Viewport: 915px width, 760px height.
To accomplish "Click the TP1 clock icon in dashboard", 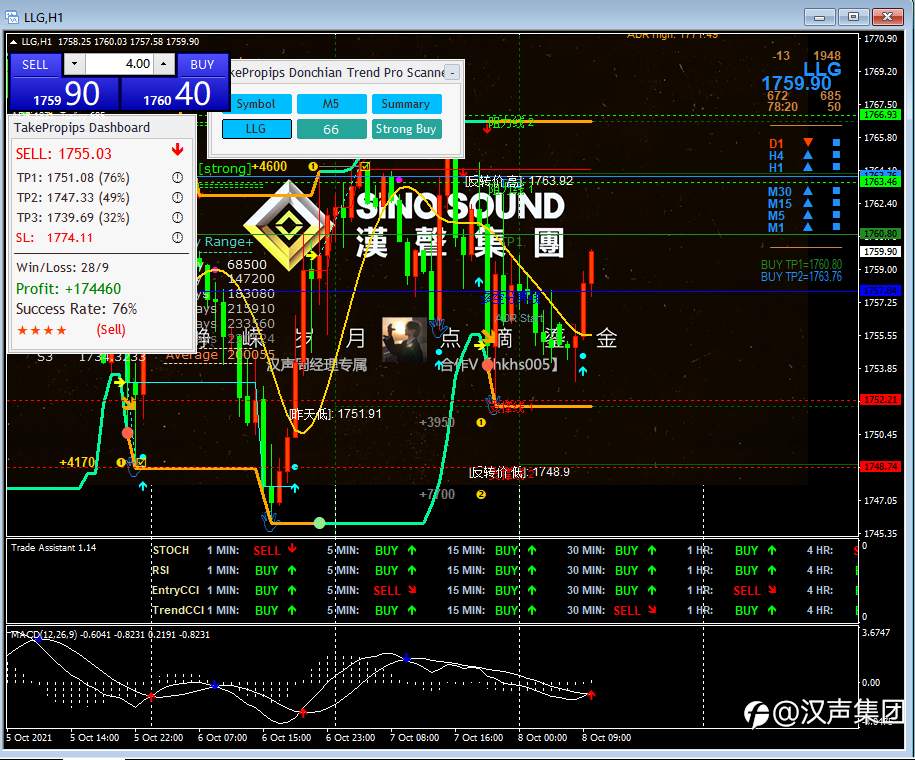I will pyautogui.click(x=177, y=177).
